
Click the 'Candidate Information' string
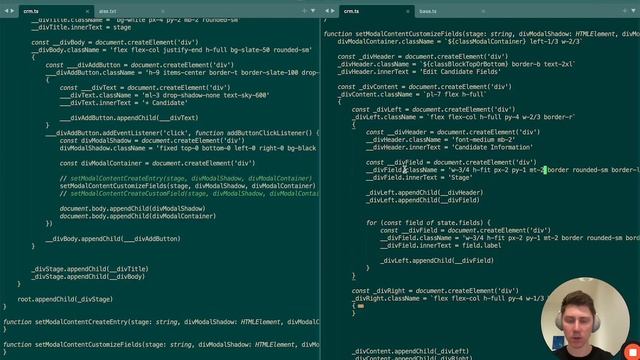[x=491, y=147]
